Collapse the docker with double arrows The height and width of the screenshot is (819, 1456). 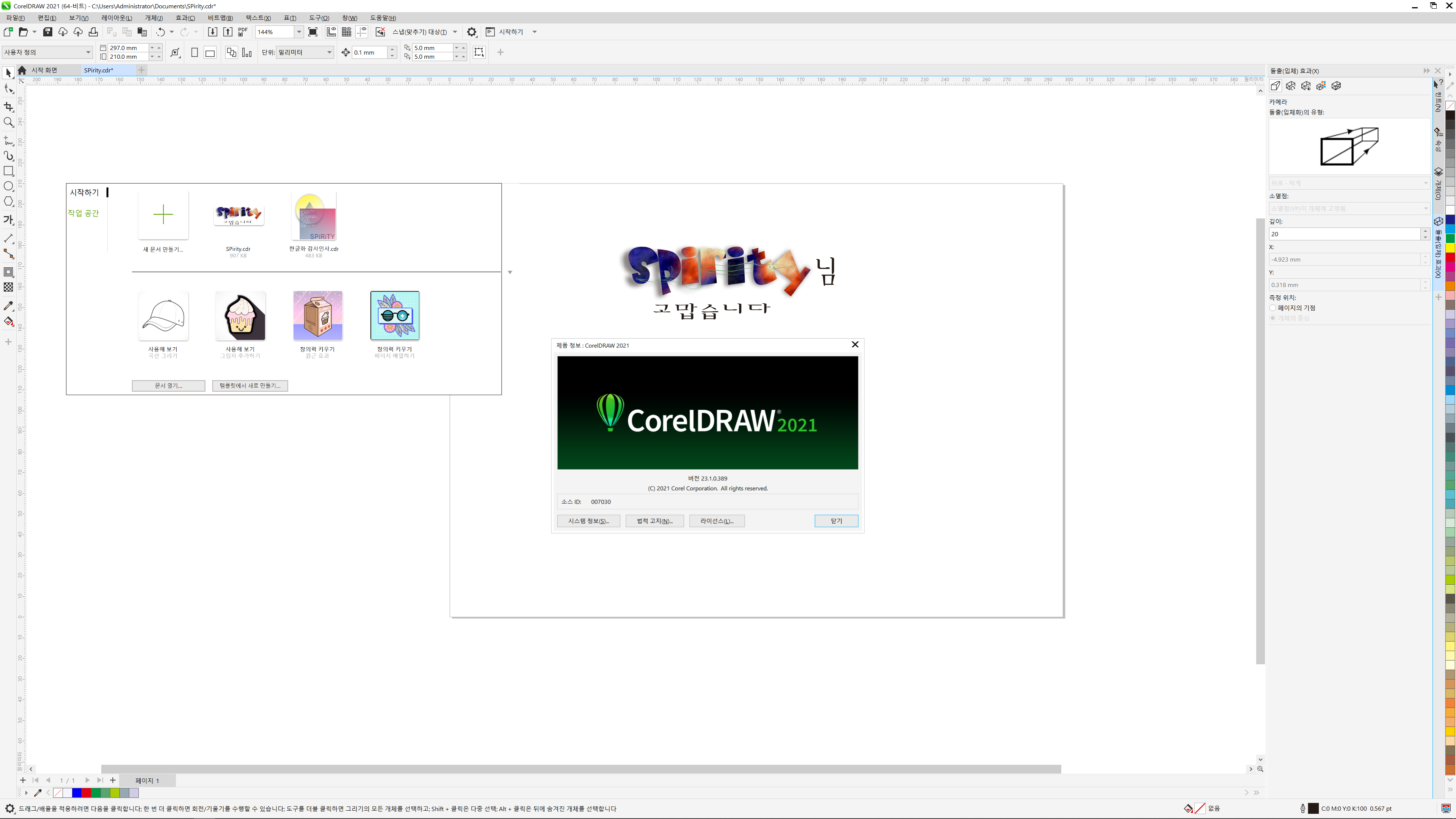(1426, 71)
